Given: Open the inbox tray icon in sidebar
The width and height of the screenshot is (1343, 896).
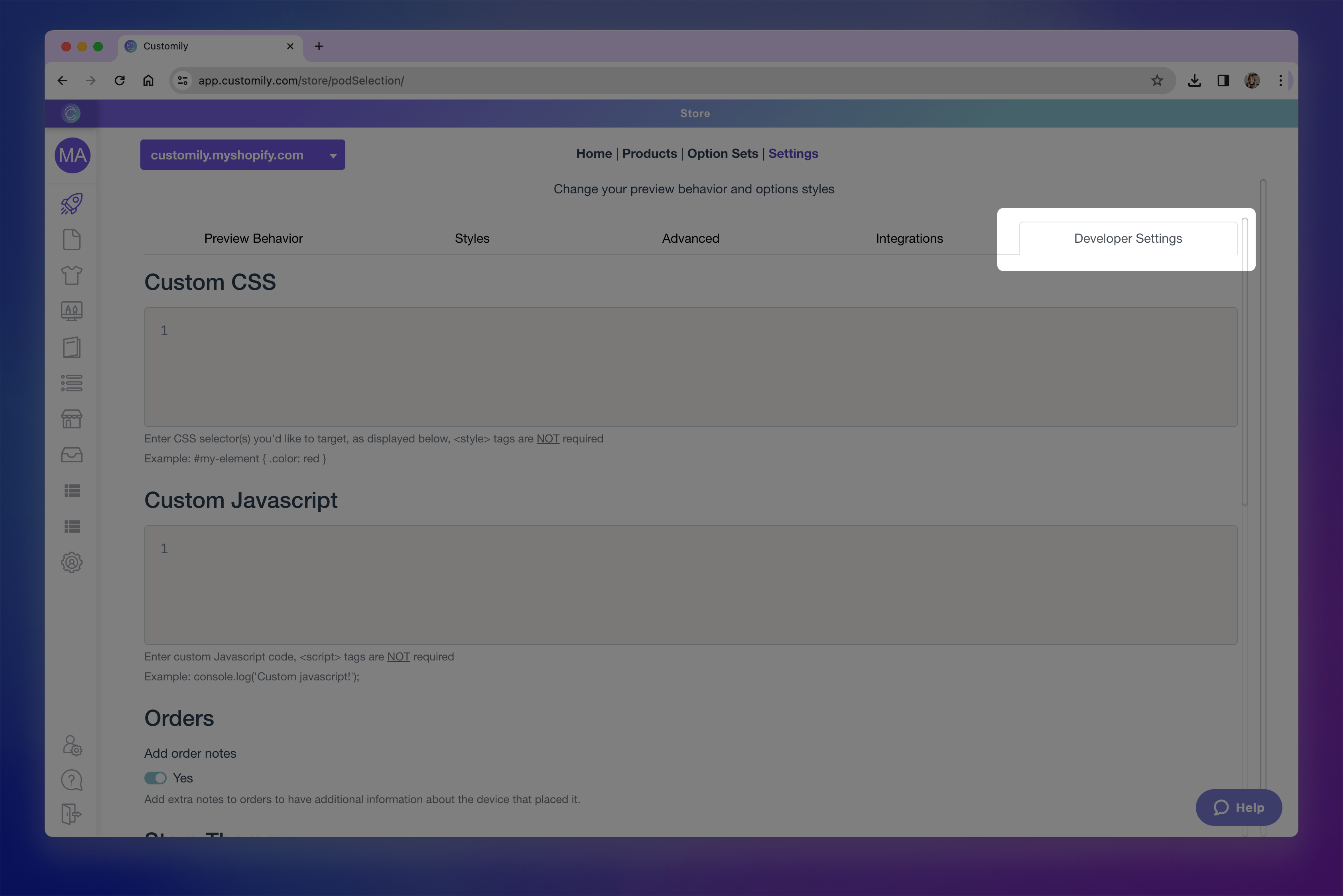Looking at the screenshot, I should coord(72,455).
